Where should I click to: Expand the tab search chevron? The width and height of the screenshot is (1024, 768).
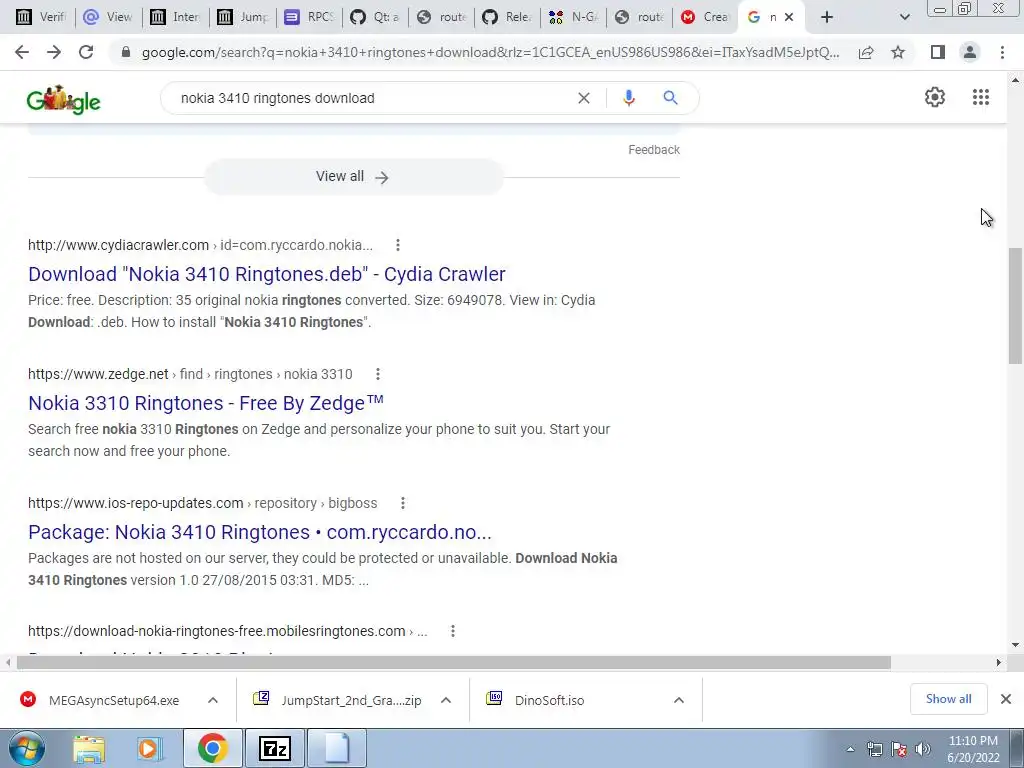904,17
